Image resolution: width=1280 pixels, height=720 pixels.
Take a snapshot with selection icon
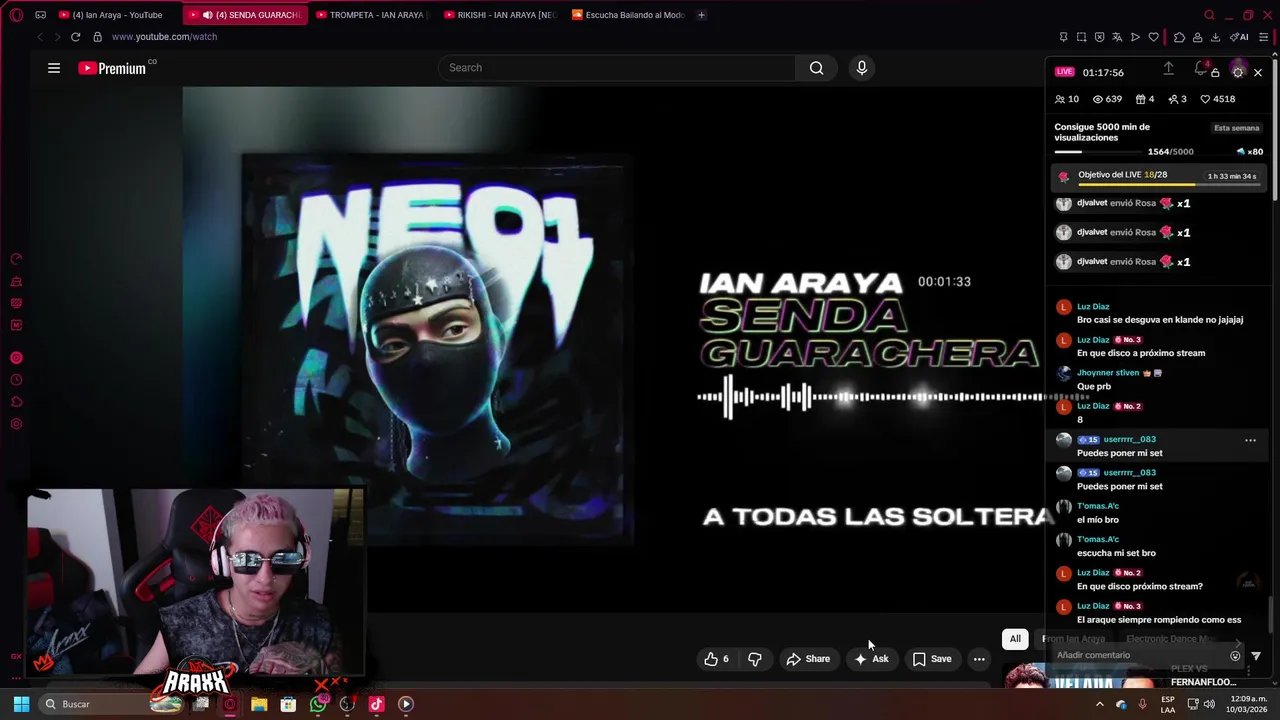click(1081, 37)
